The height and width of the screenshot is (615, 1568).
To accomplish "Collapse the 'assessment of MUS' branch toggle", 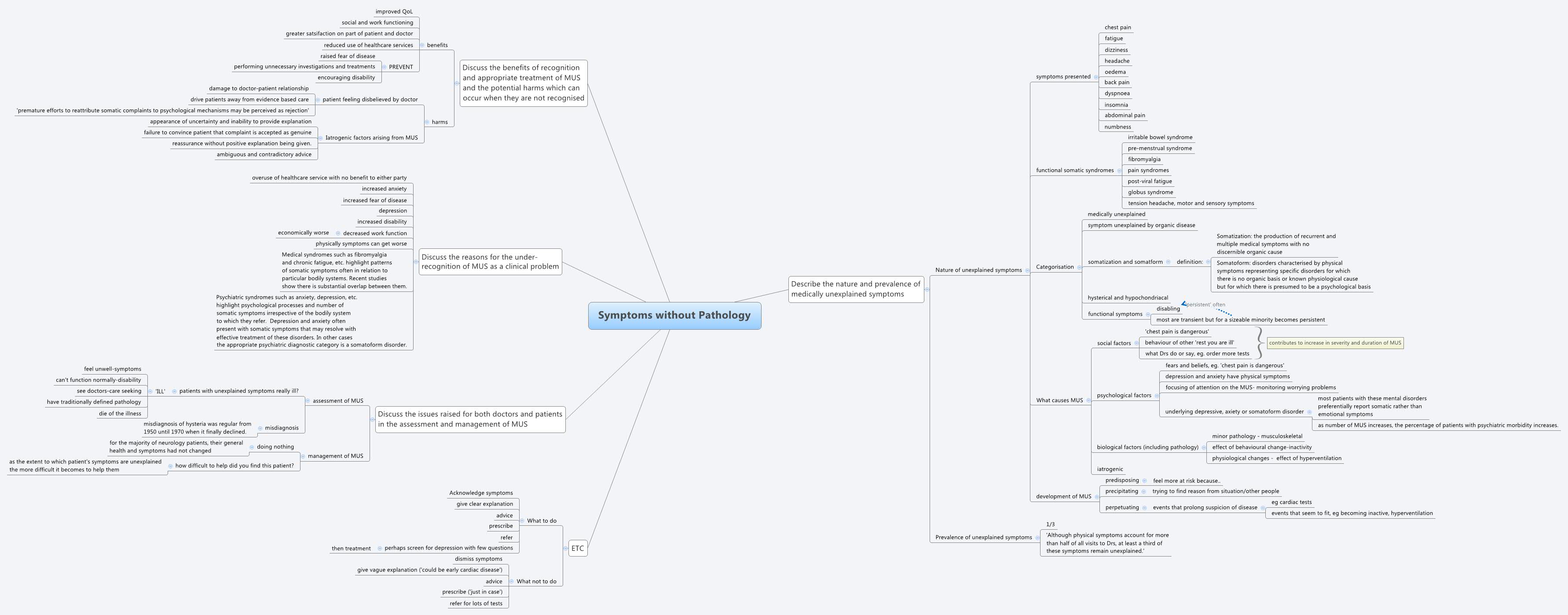I will click(308, 401).
